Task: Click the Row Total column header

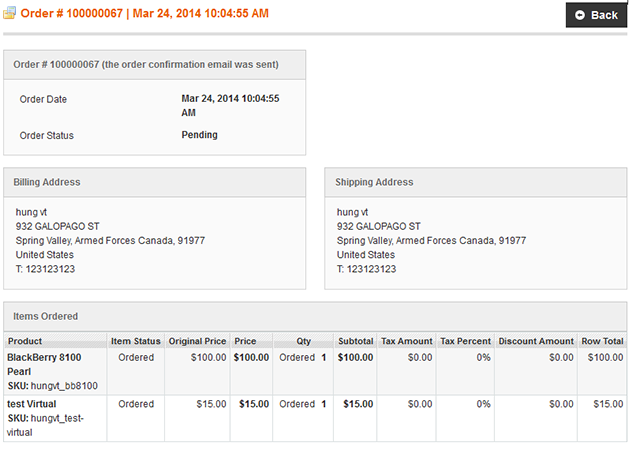Action: 602,341
